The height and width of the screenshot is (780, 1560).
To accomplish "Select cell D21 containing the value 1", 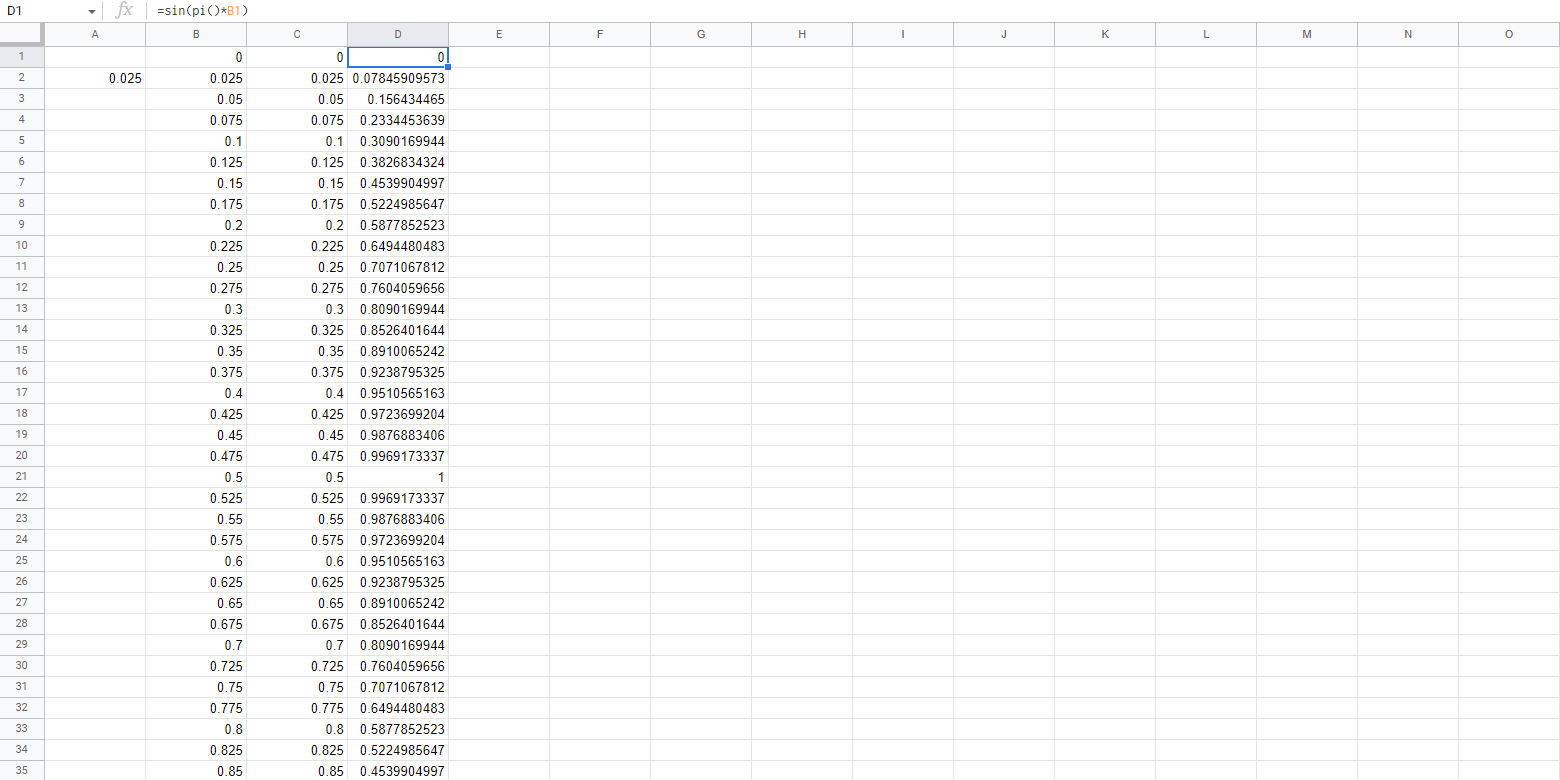I will 398,477.
